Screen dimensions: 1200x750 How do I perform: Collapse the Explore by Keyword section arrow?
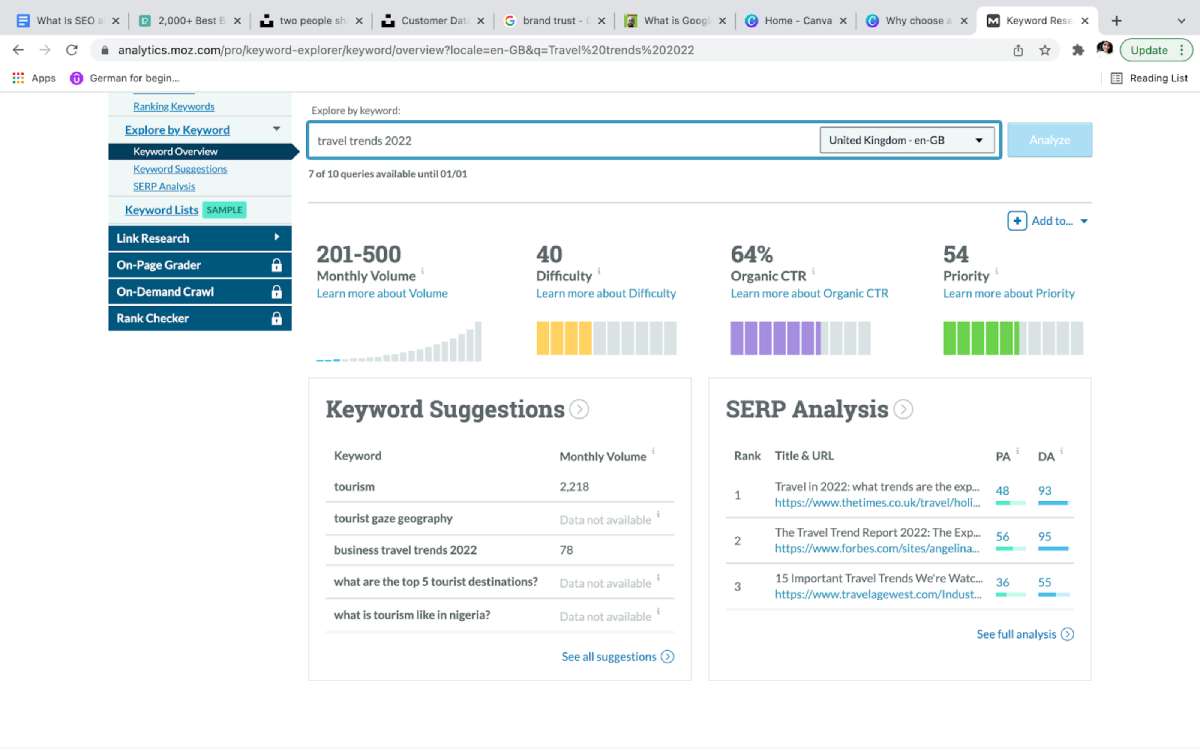click(276, 129)
